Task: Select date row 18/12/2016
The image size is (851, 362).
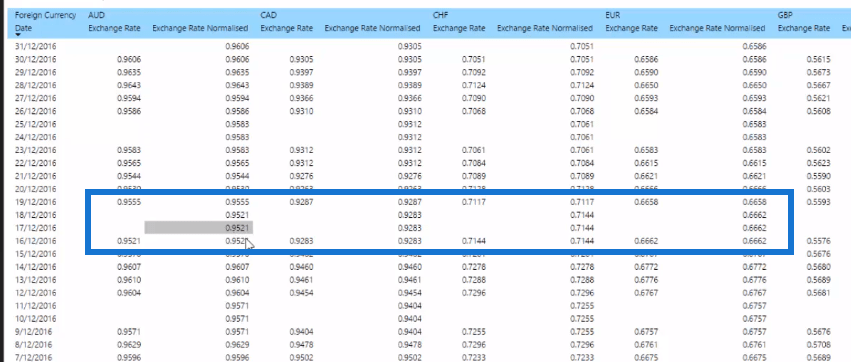Action: tap(35, 215)
